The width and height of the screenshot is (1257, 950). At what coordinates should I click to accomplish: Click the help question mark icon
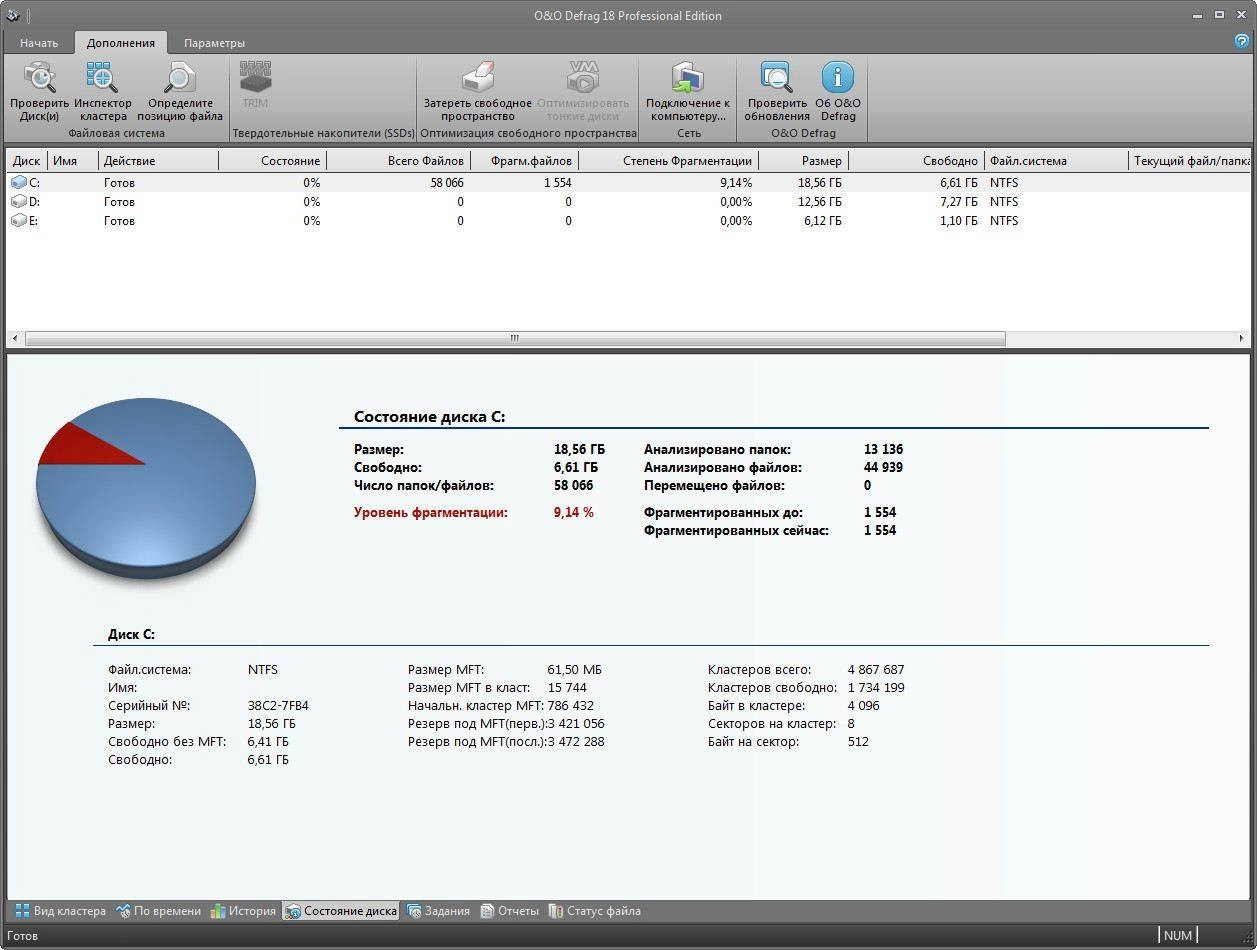click(x=1243, y=42)
